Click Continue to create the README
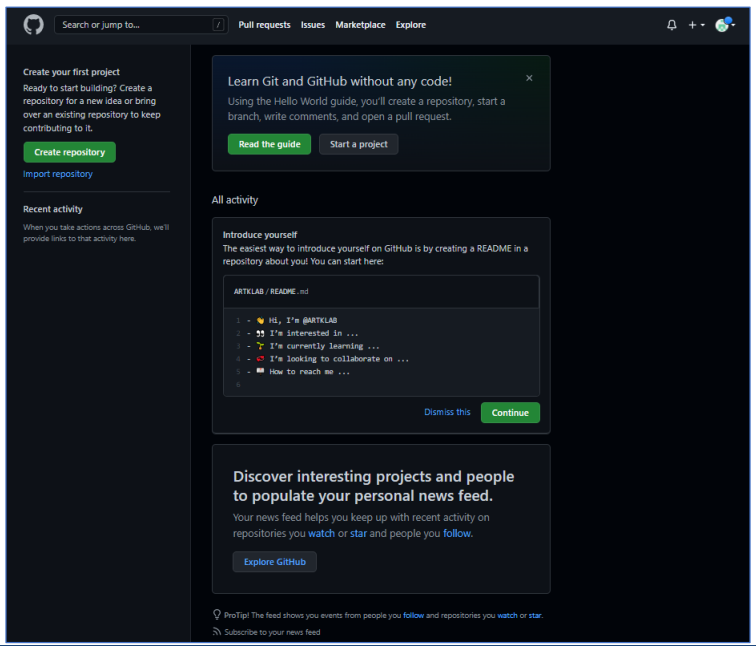Image resolution: width=756 pixels, height=646 pixels. click(510, 413)
